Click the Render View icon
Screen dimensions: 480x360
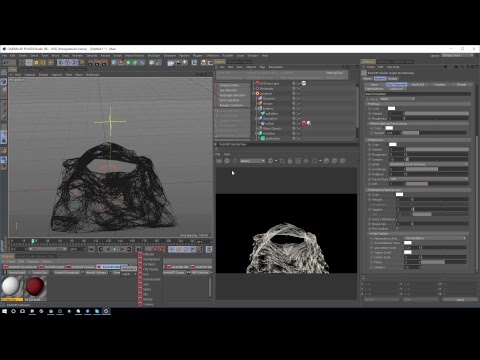(x=90, y=62)
